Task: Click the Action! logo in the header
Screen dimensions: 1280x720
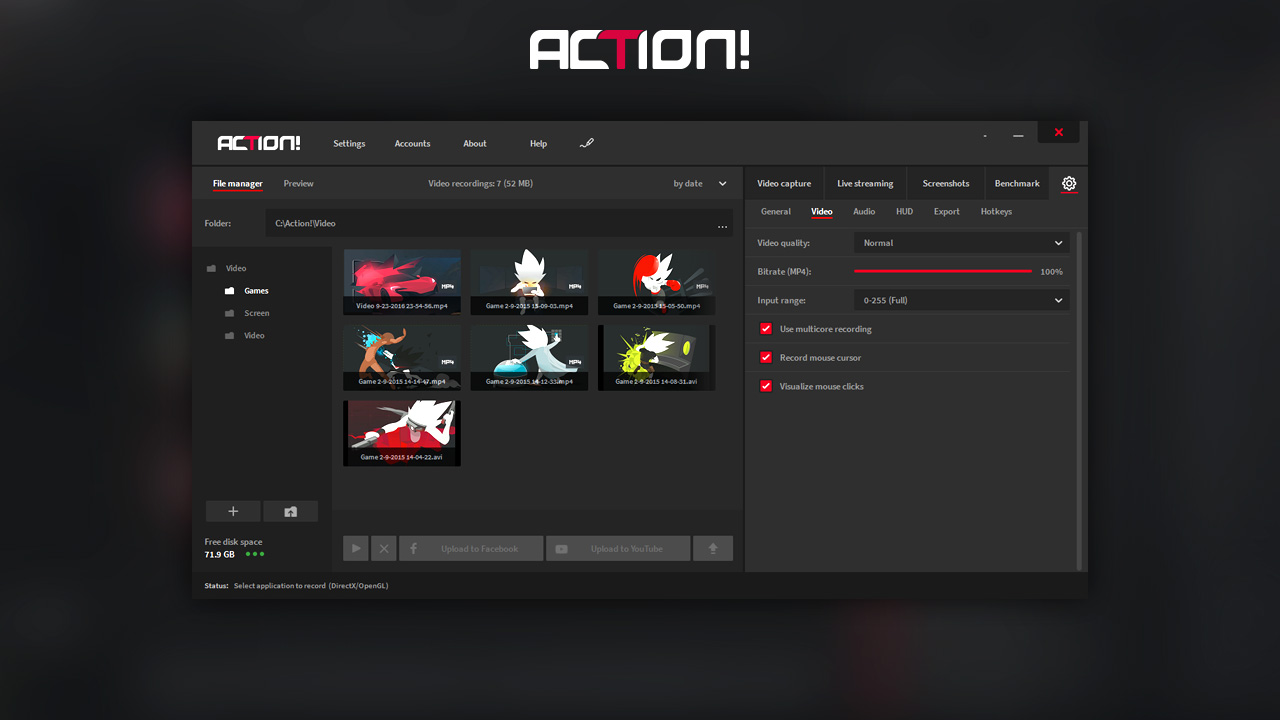Action: tap(259, 143)
